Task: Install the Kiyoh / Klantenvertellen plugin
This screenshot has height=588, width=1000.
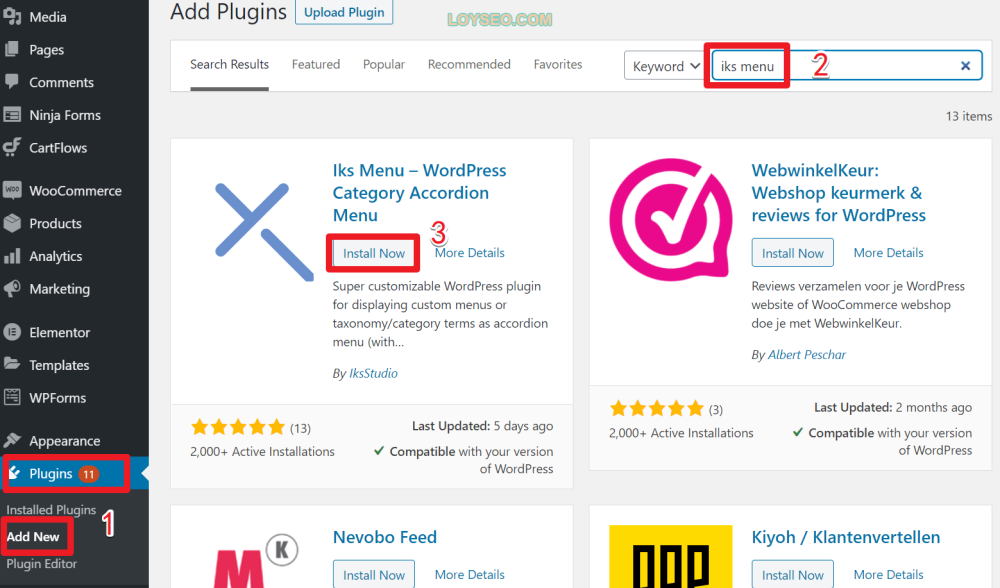Action: (793, 575)
